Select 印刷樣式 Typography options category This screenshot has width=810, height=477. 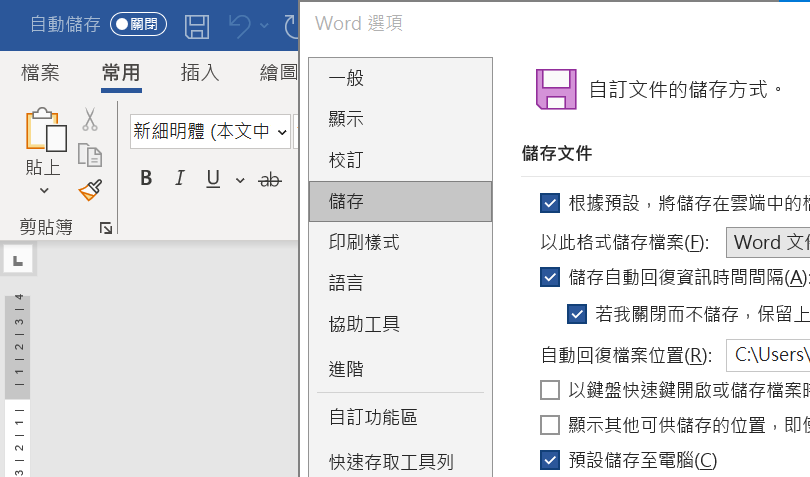pyautogui.click(x=400, y=242)
